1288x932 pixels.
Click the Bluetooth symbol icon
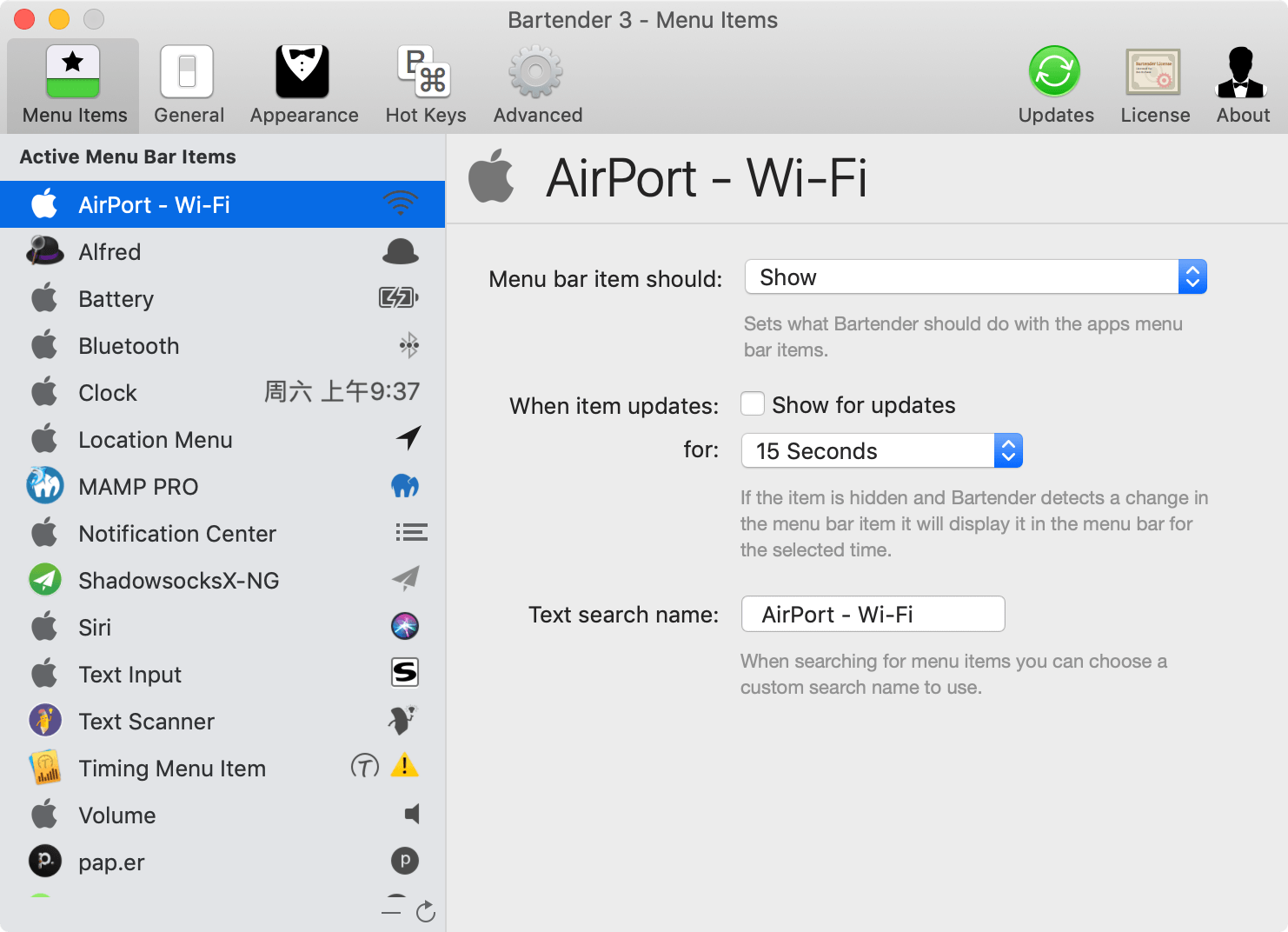[409, 345]
